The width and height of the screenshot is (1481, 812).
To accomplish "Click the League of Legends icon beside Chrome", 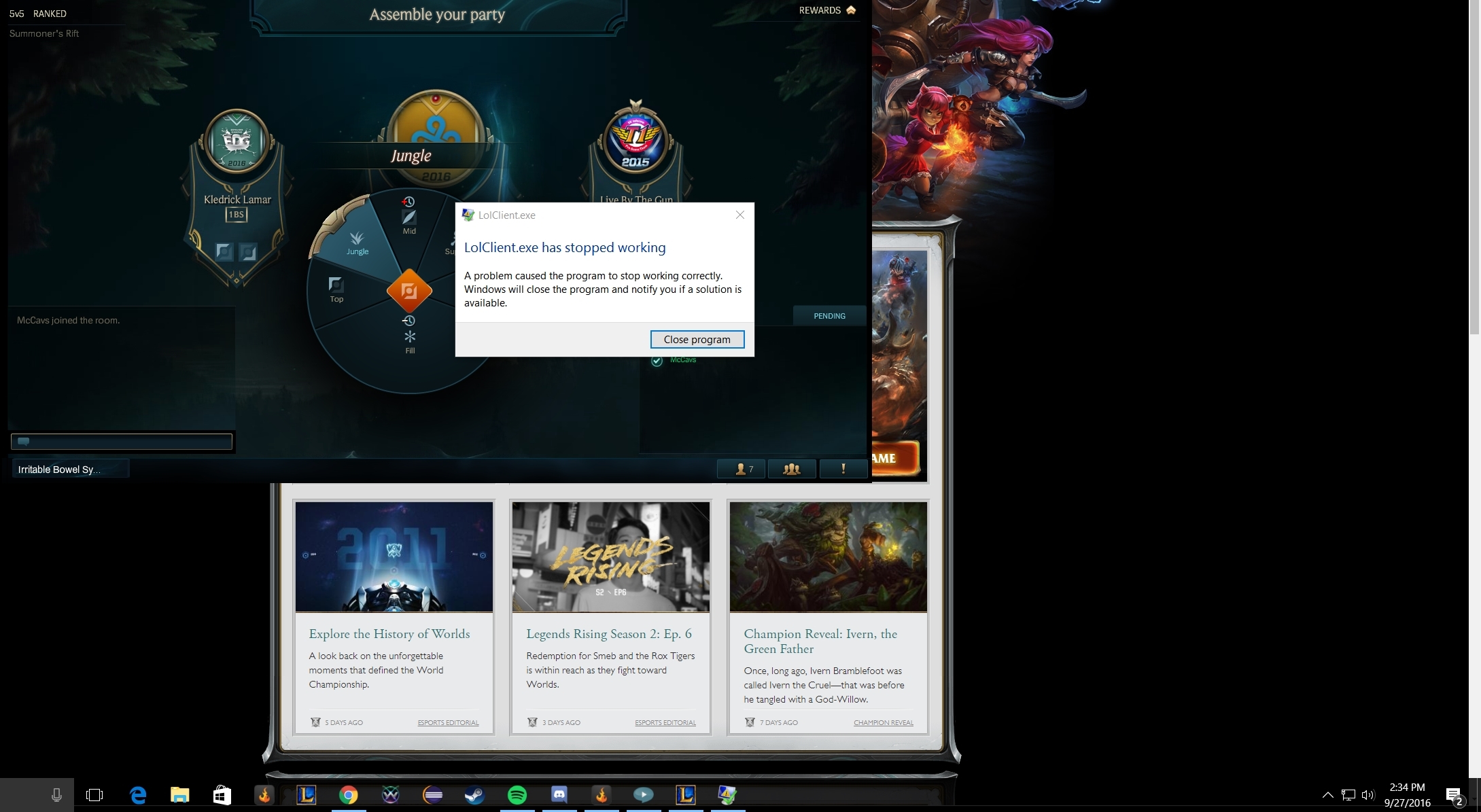I will [x=307, y=794].
